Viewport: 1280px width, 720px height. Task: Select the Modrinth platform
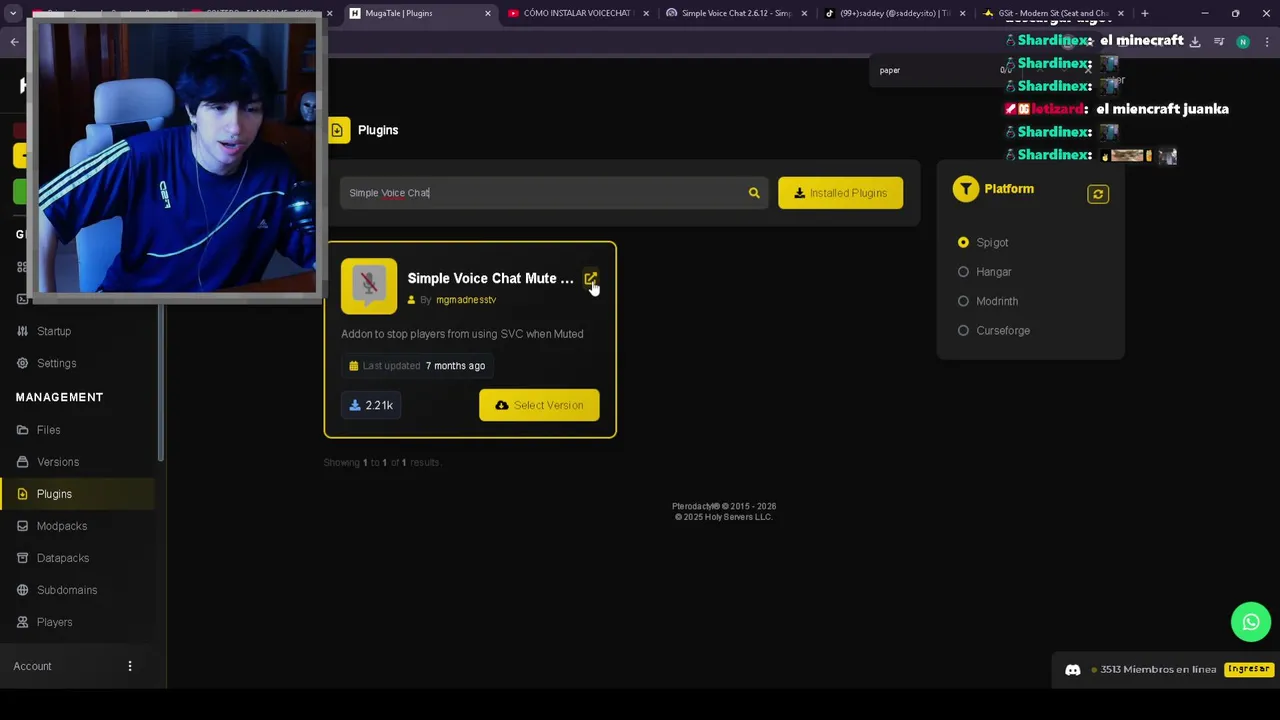click(x=963, y=301)
